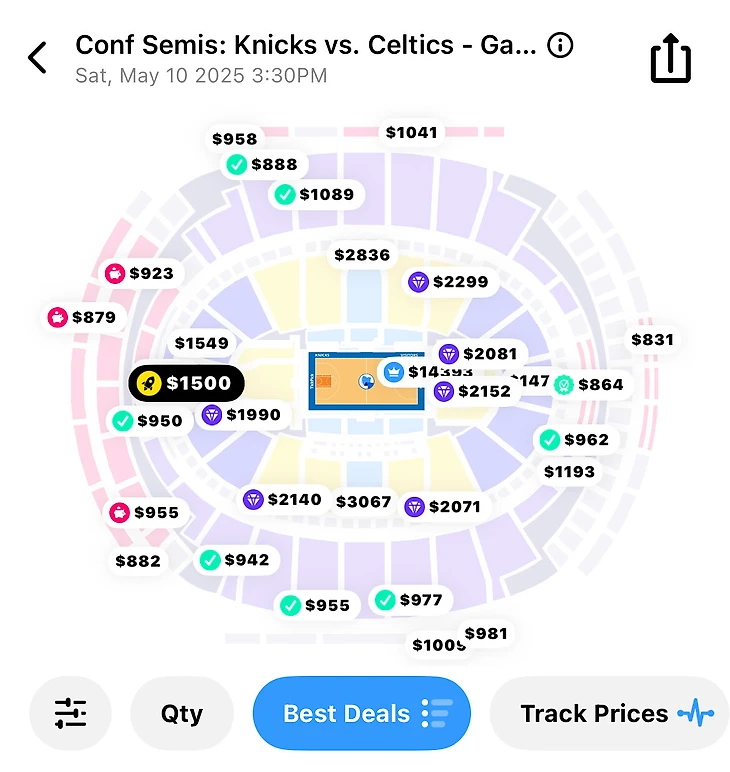Open the Qty quantity selector
The height and width of the screenshot is (772, 730).
(x=182, y=713)
